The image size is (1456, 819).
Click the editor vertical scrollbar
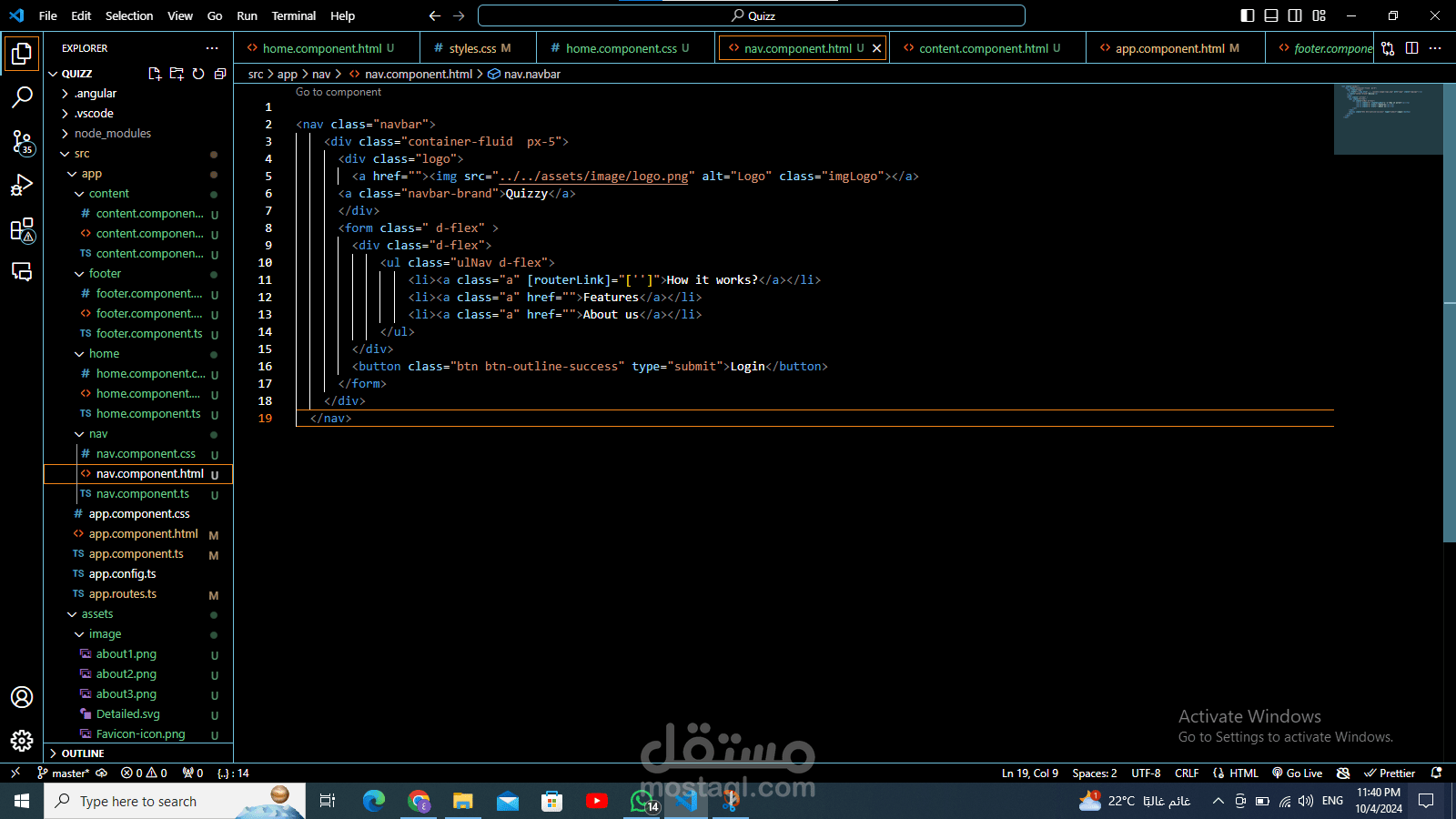(x=1450, y=314)
